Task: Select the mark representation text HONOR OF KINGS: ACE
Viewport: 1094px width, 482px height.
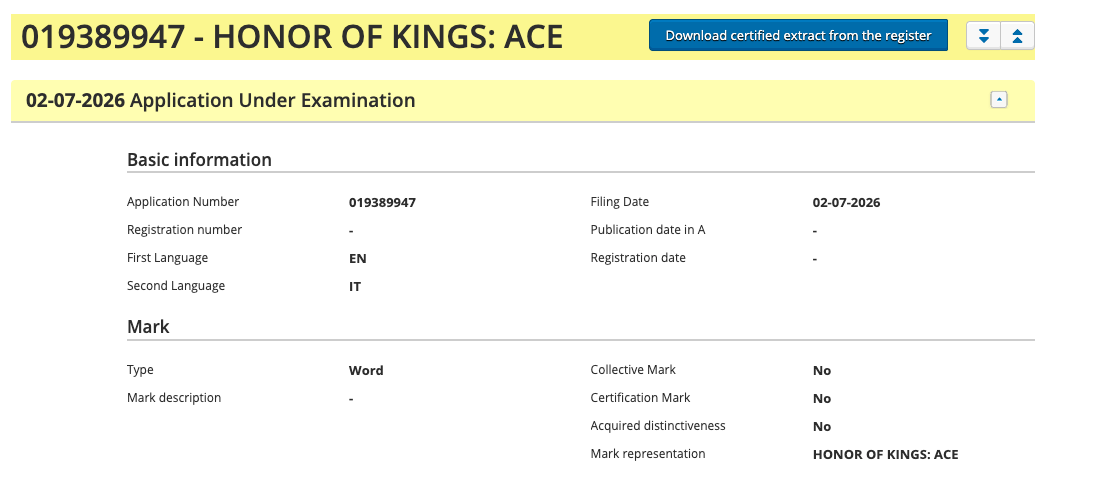Action: [x=885, y=455]
